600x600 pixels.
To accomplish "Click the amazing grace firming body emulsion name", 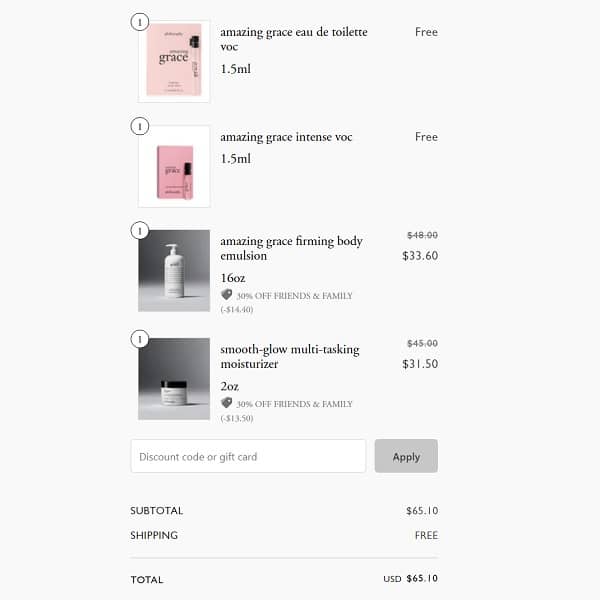I will pos(291,248).
